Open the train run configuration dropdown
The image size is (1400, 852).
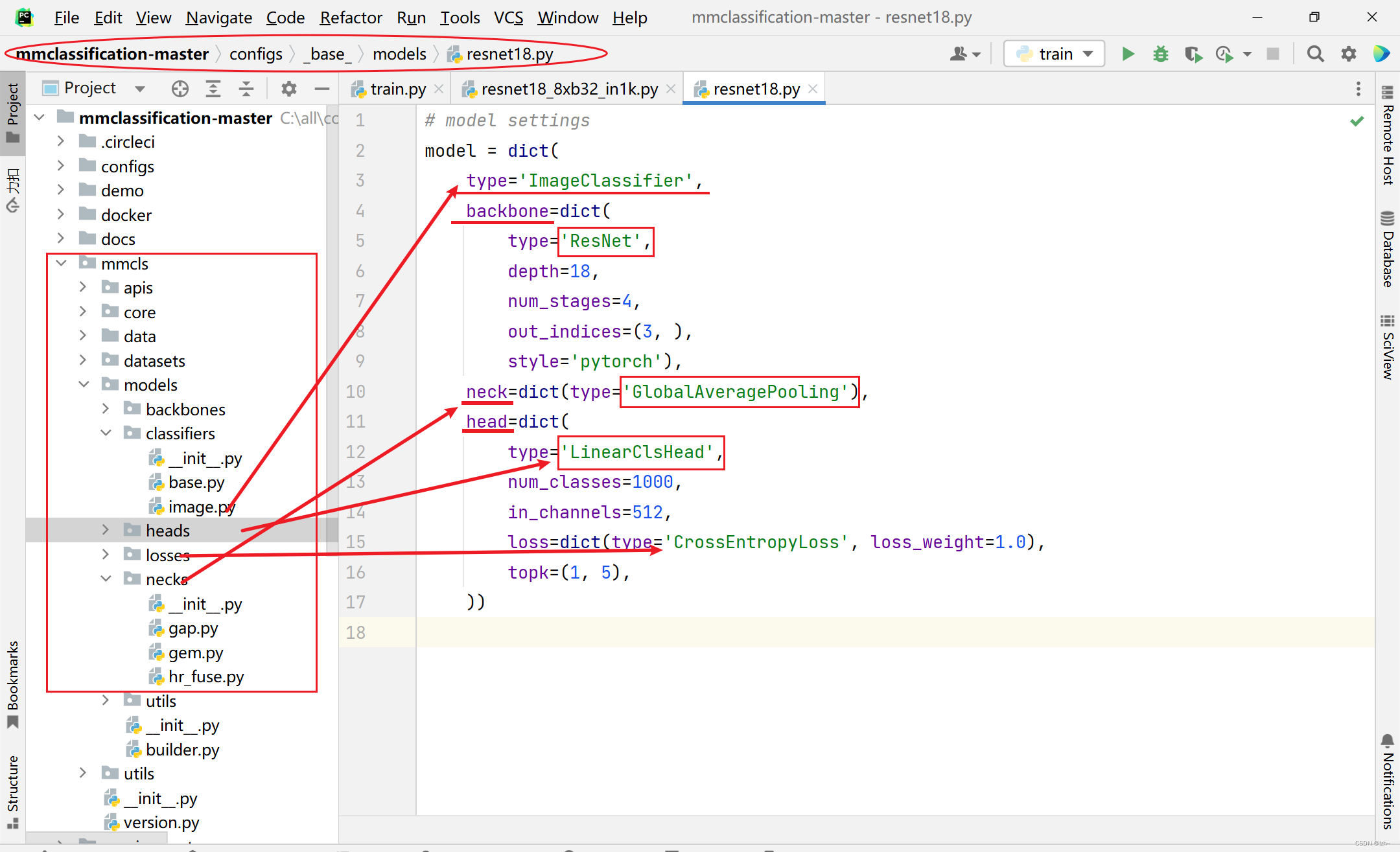point(1089,54)
